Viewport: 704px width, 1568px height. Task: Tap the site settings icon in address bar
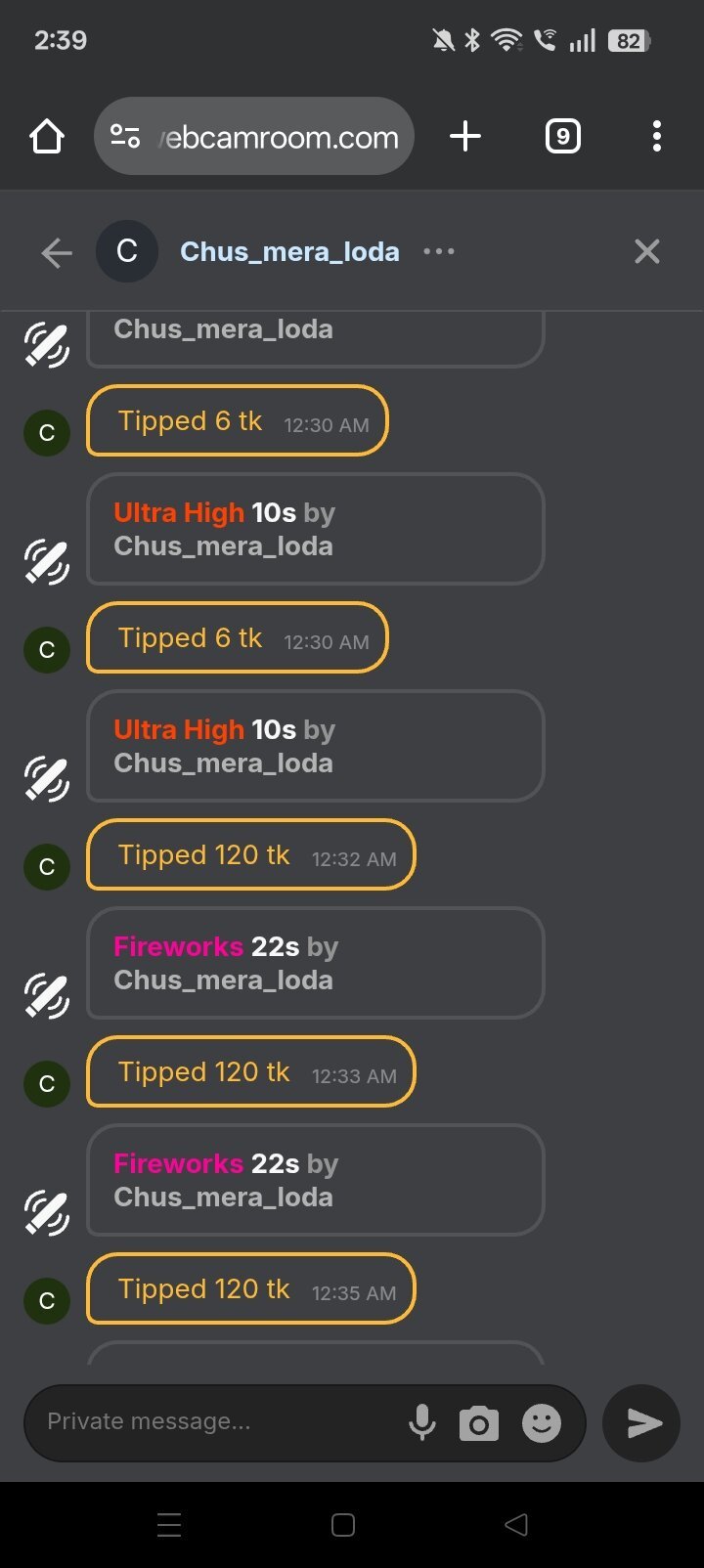click(x=125, y=137)
